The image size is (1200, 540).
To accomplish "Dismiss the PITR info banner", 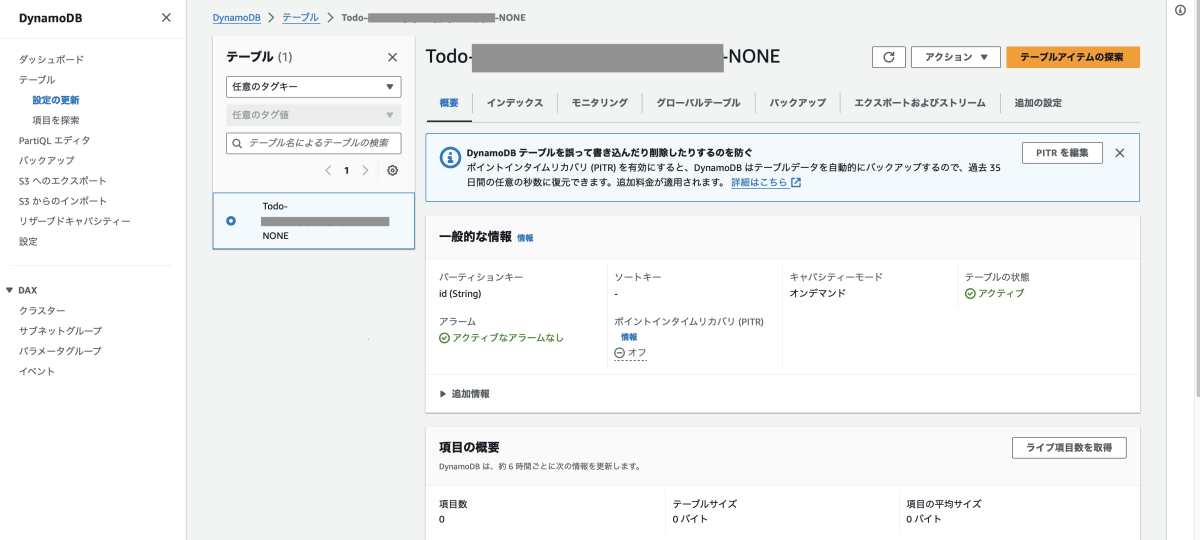I will pos(1119,153).
